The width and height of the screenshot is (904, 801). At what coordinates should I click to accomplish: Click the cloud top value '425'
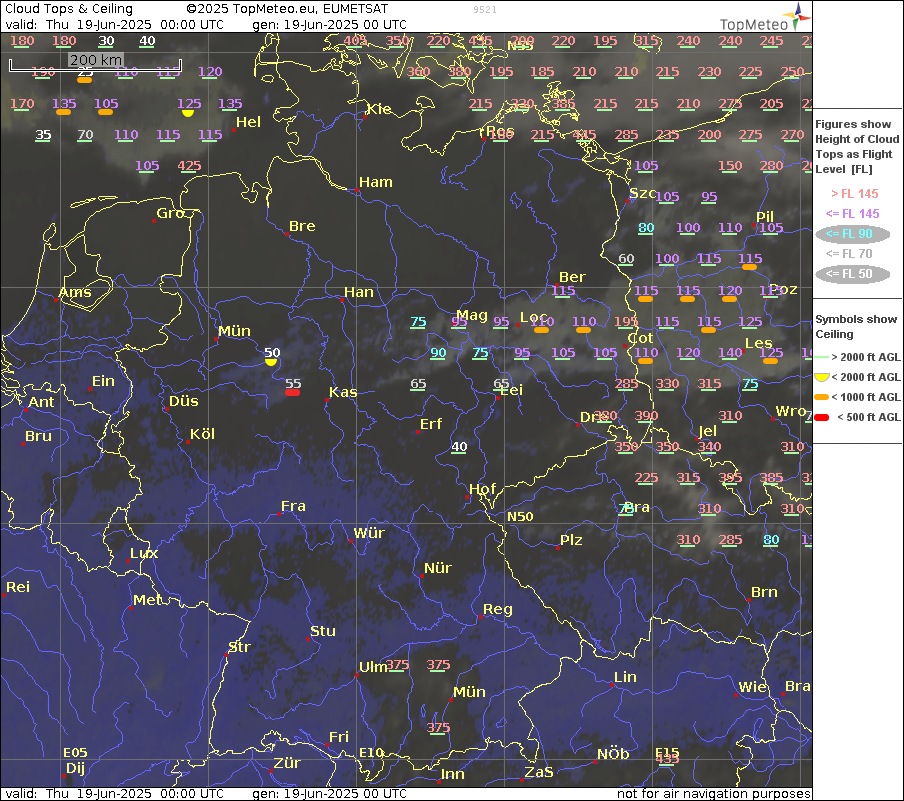click(189, 166)
